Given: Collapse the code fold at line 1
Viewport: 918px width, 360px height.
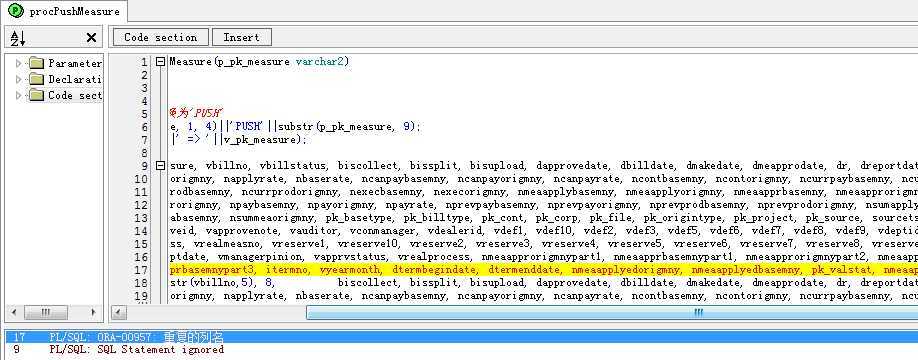Looking at the screenshot, I should point(160,61).
